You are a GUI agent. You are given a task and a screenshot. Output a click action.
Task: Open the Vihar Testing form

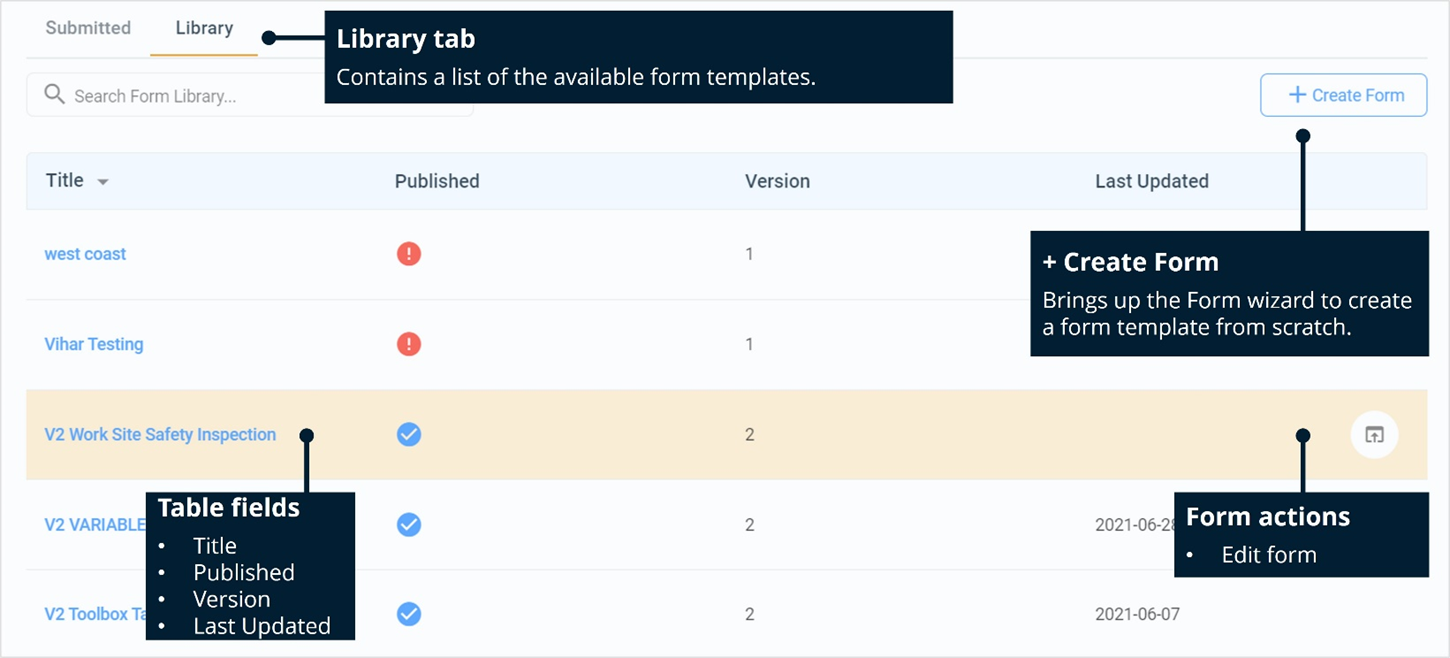click(x=94, y=344)
